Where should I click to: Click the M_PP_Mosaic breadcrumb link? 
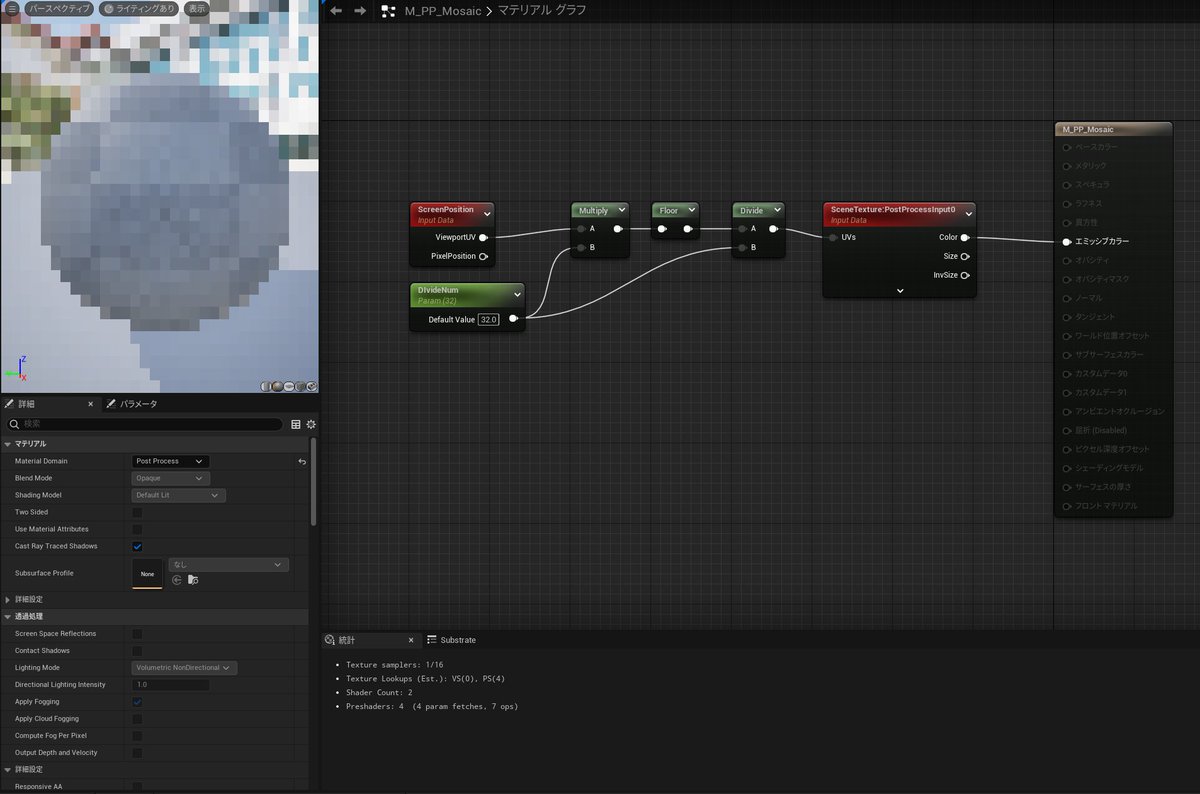(441, 12)
